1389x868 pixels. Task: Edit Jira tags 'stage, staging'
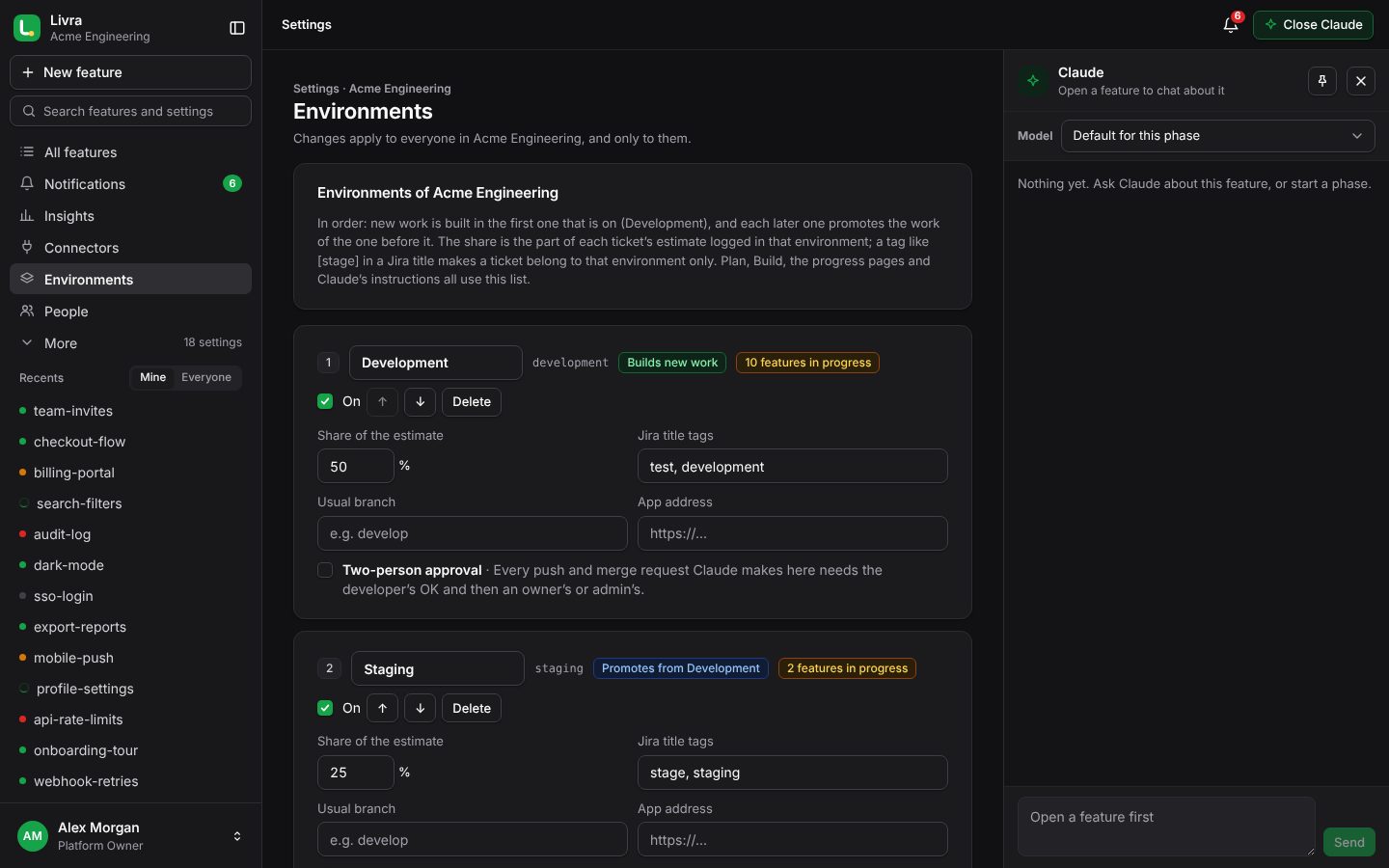793,773
